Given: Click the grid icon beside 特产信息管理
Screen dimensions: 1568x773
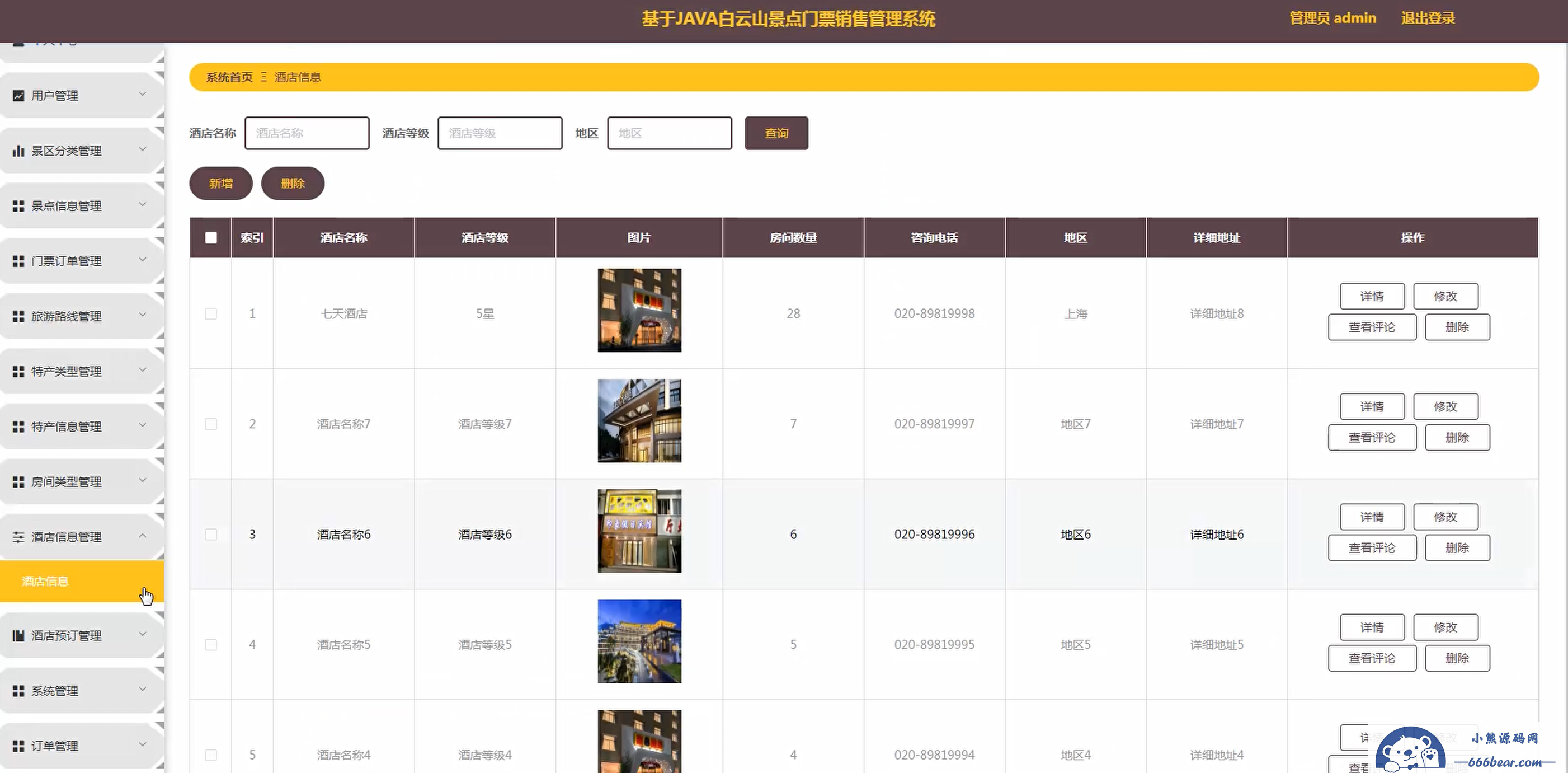Looking at the screenshot, I should tap(19, 427).
